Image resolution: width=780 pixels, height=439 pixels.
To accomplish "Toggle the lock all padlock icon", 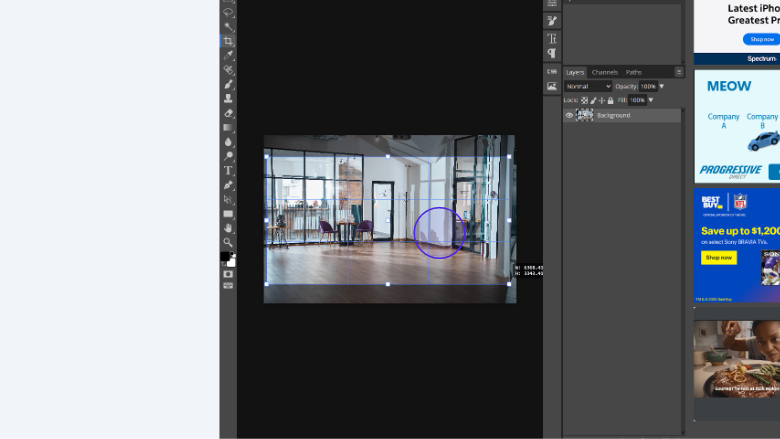I will [610, 100].
